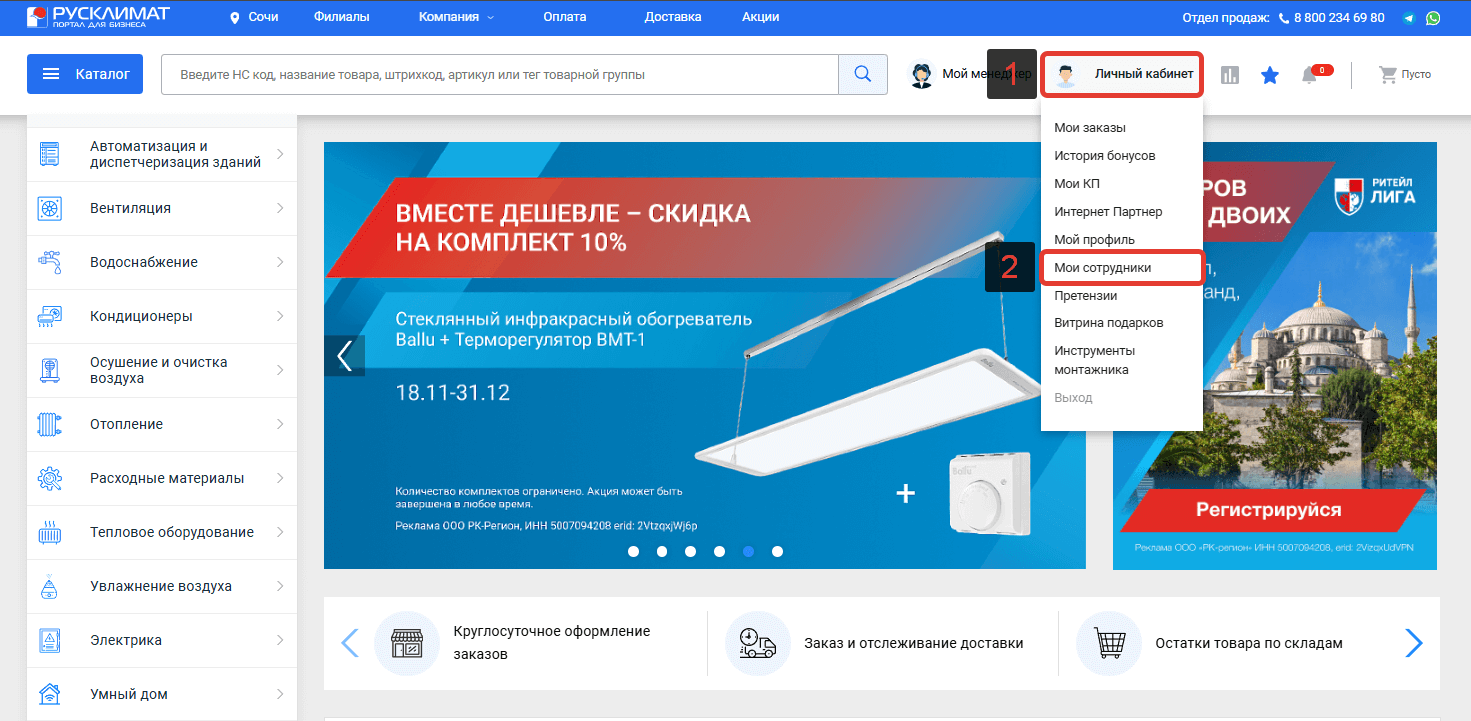The height and width of the screenshot is (721, 1471).
Task: Click the Вентиляция category icon
Action: pyautogui.click(x=49, y=208)
